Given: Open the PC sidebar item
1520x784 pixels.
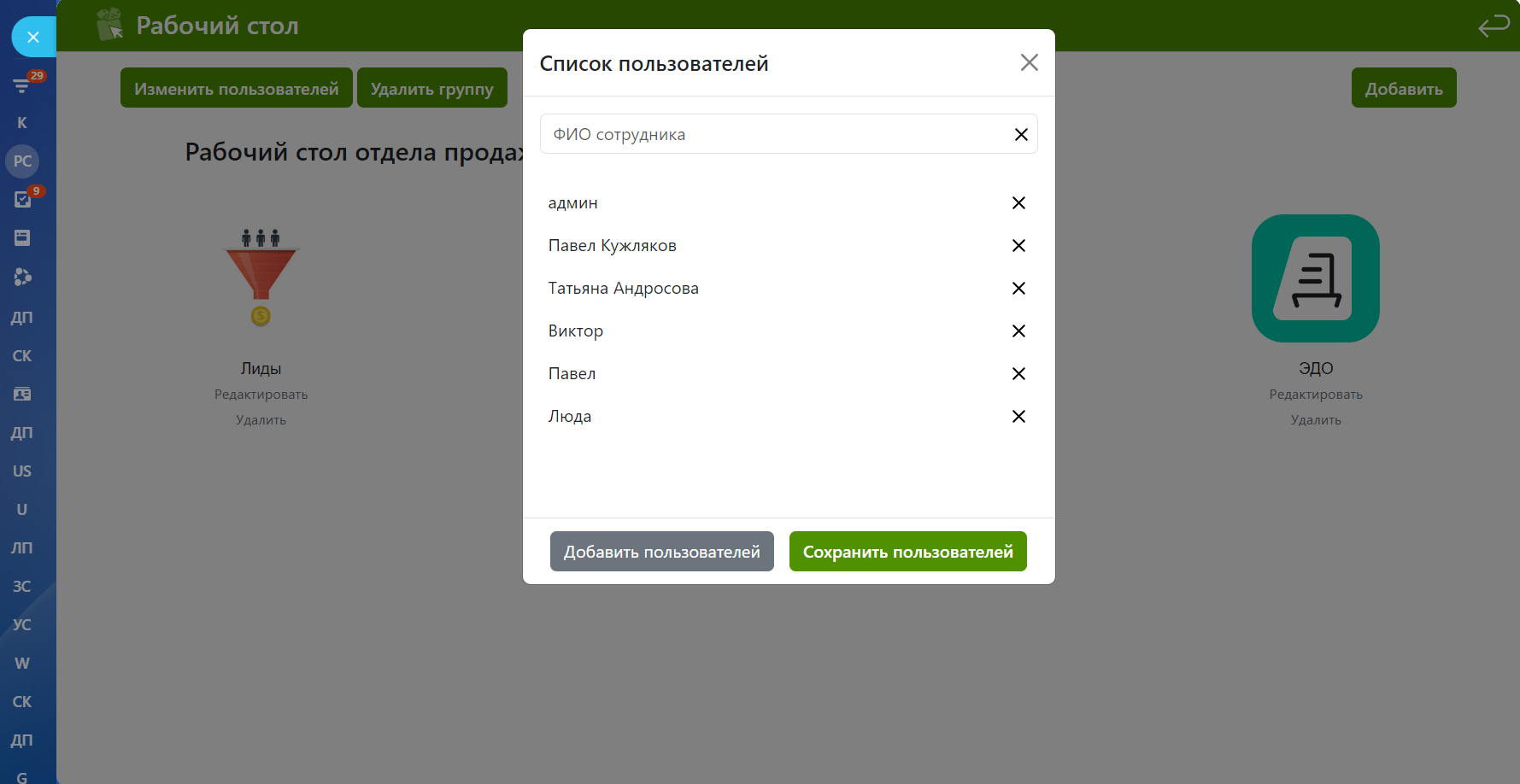Looking at the screenshot, I should [x=22, y=161].
